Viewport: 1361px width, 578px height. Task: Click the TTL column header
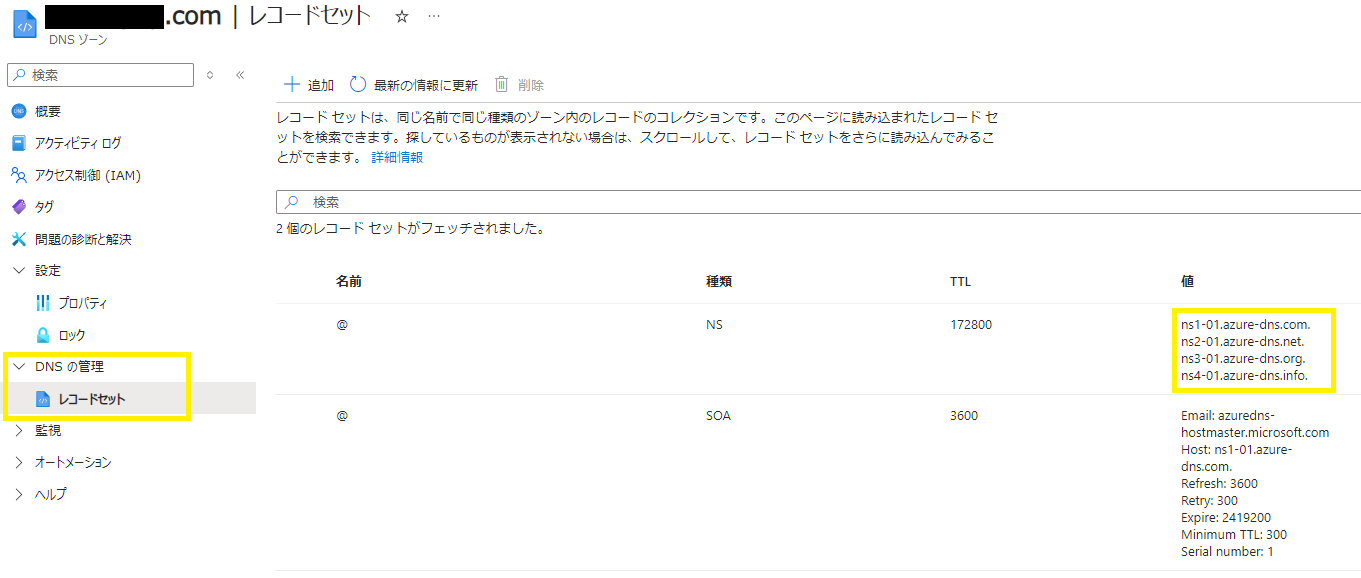960,282
